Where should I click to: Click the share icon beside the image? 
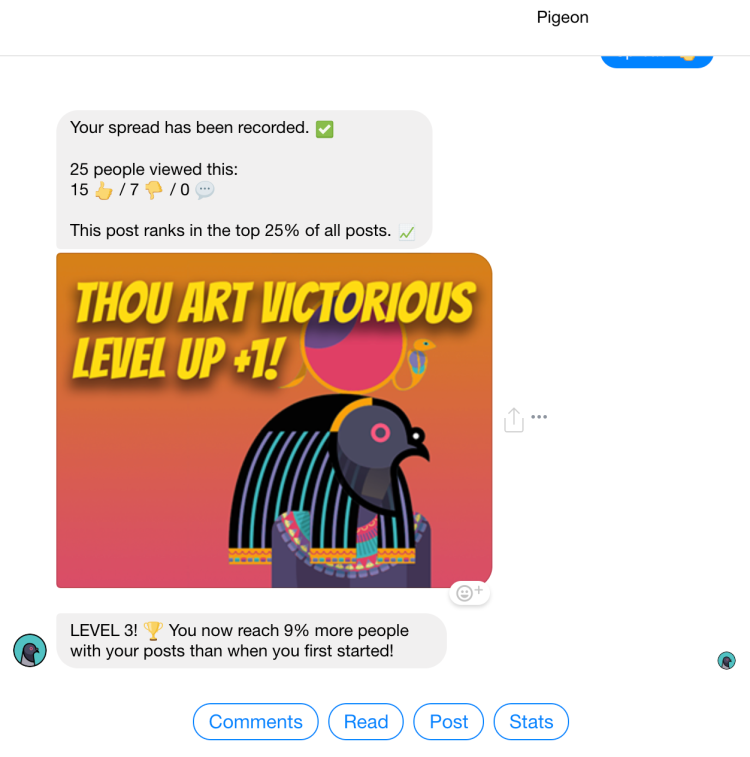(514, 420)
